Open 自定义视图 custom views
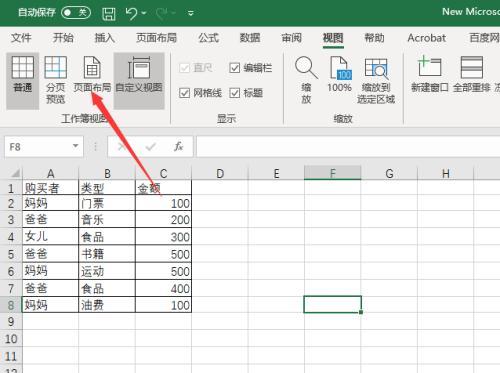The image size is (500, 373). point(139,80)
